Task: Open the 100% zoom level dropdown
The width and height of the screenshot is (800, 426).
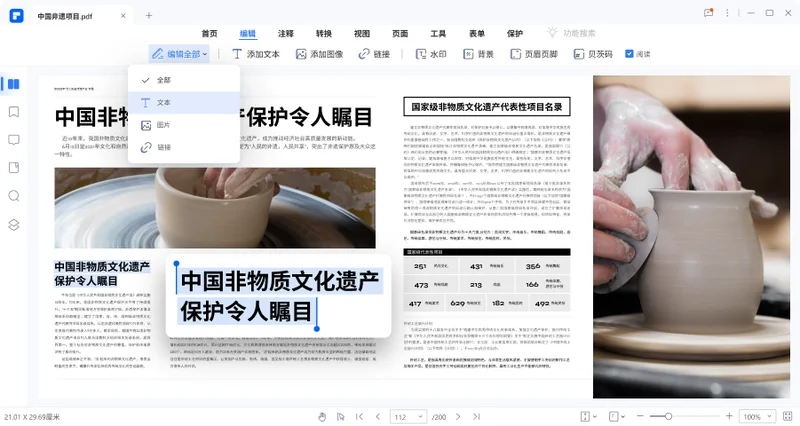Action: point(757,417)
